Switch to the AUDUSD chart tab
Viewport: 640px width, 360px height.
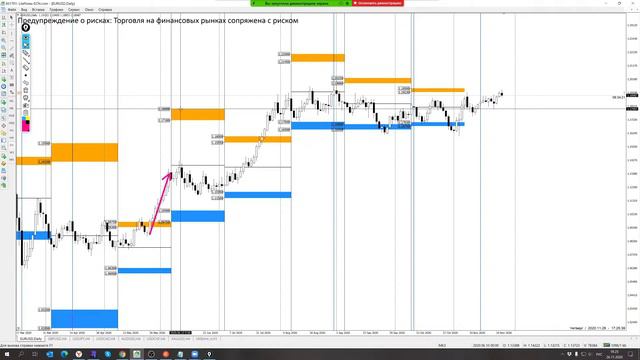pos(131,339)
